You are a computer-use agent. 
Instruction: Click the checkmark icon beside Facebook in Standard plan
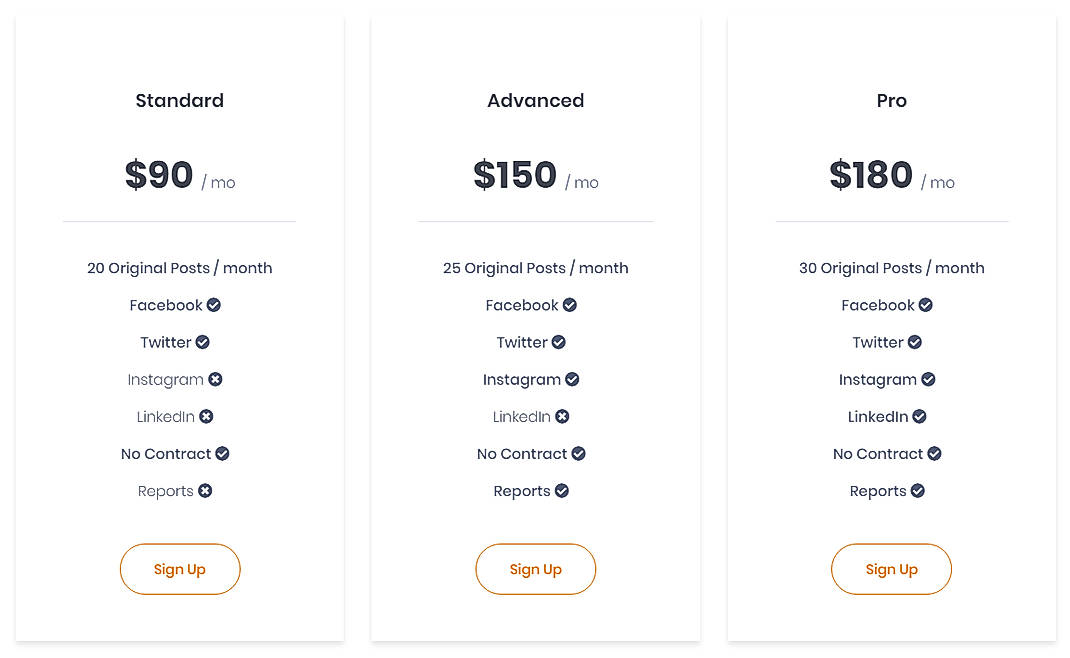(x=213, y=305)
